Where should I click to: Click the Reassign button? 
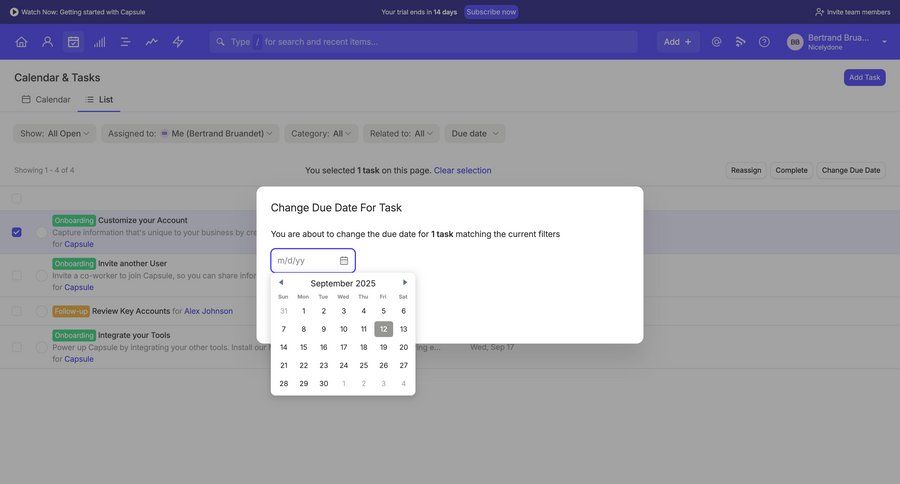(x=746, y=171)
